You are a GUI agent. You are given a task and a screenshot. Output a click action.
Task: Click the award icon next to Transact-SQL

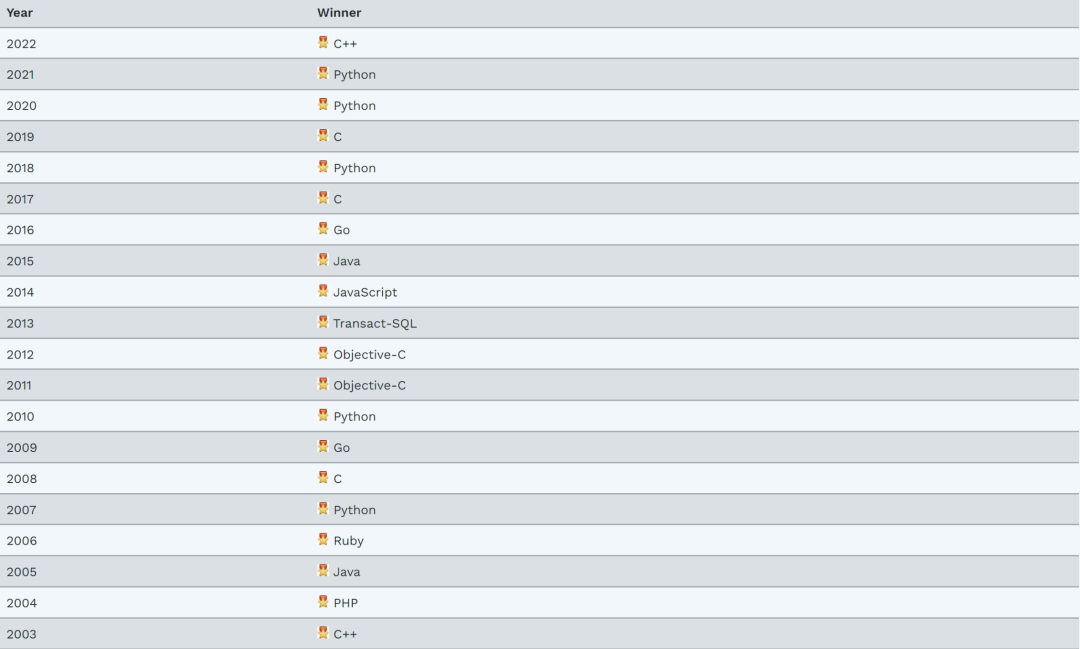click(x=322, y=322)
